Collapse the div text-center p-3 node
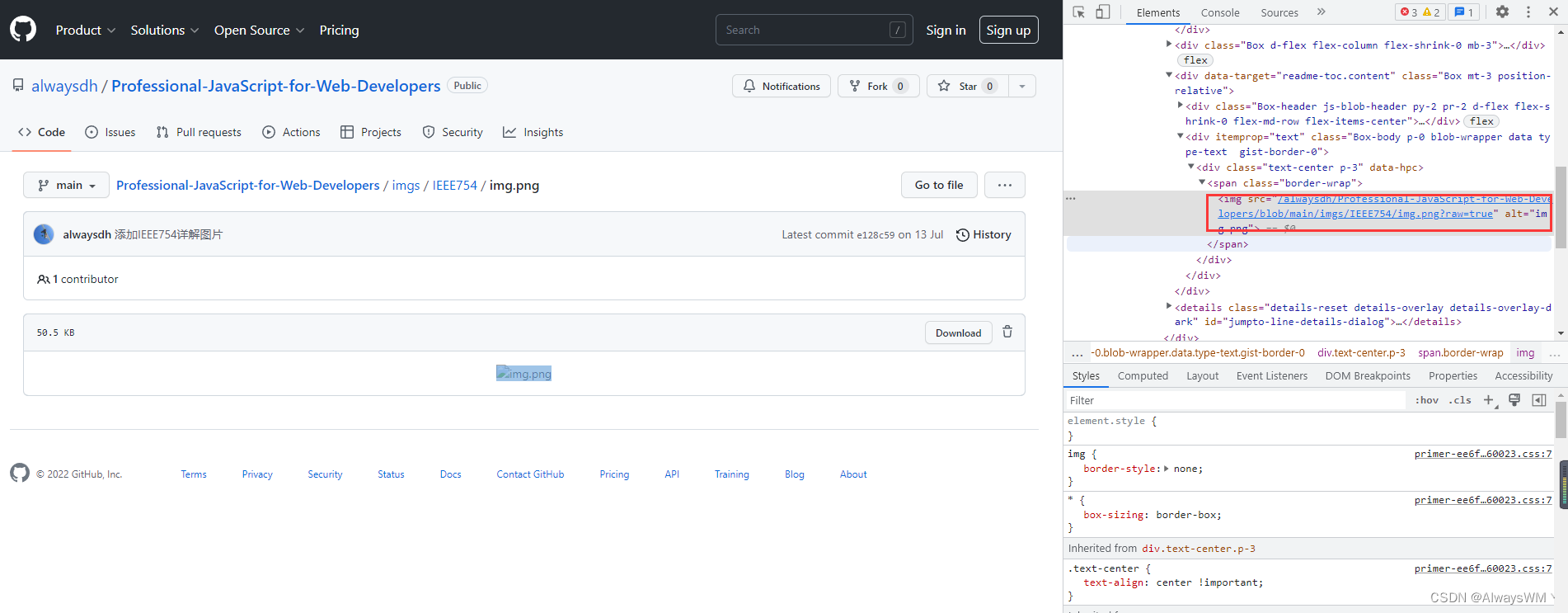The width and height of the screenshot is (1568, 613). coord(1191,167)
